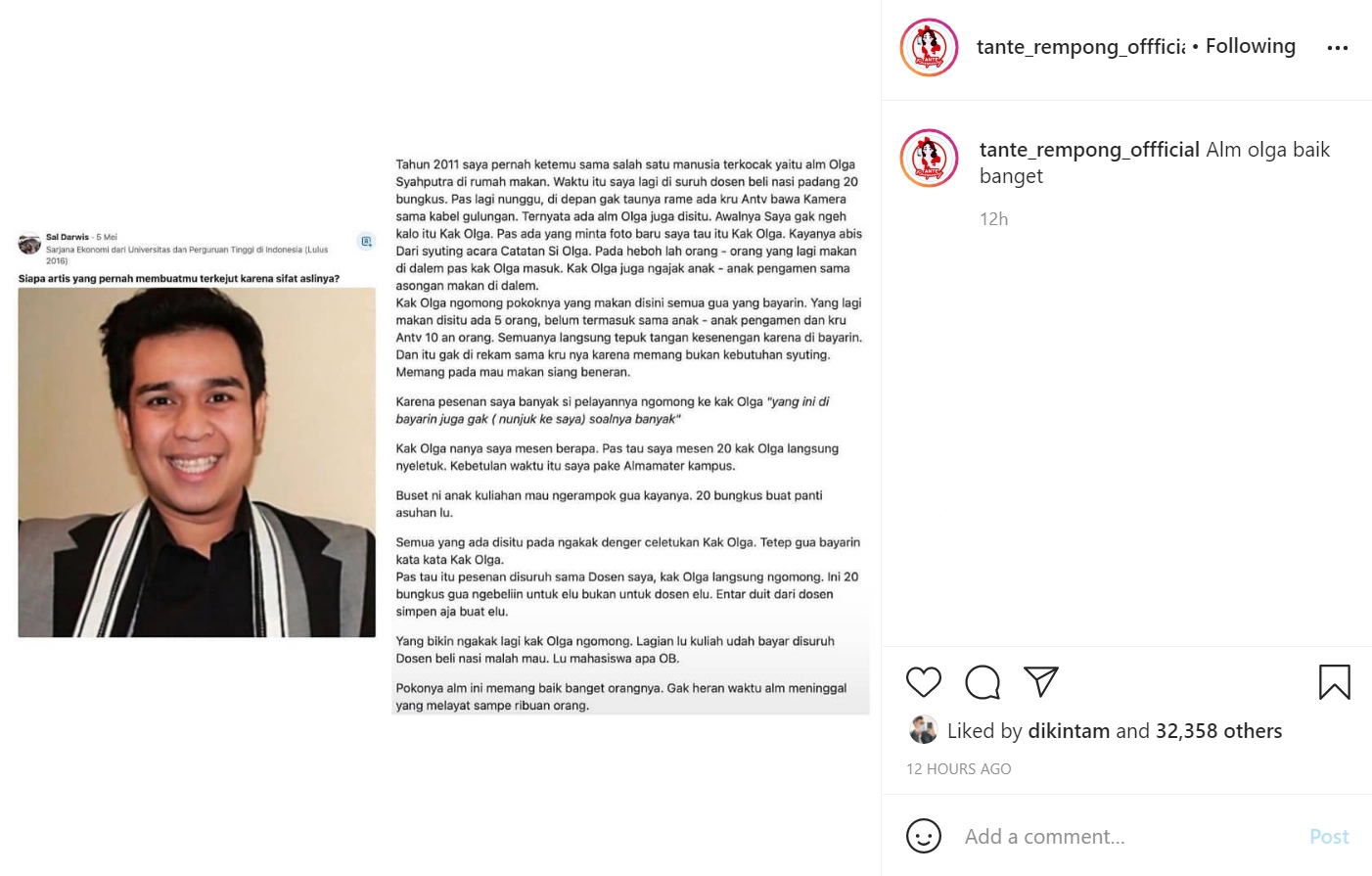Screen dimensions: 1372x876
Task: Share the post via the paper plane icon
Action: 1041,682
